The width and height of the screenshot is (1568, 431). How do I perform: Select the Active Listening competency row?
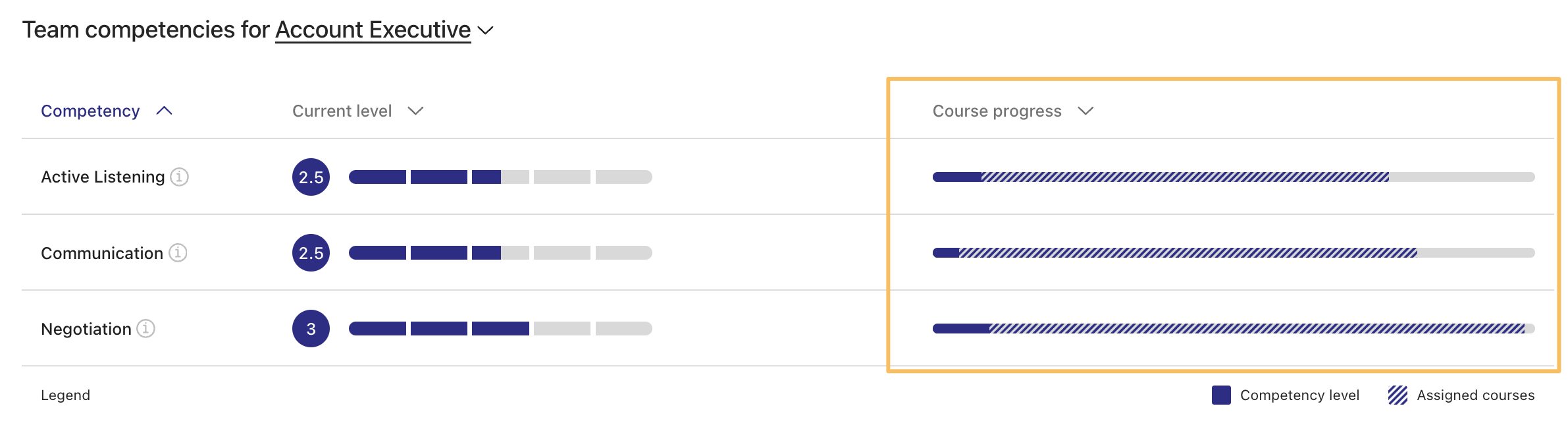(105, 177)
